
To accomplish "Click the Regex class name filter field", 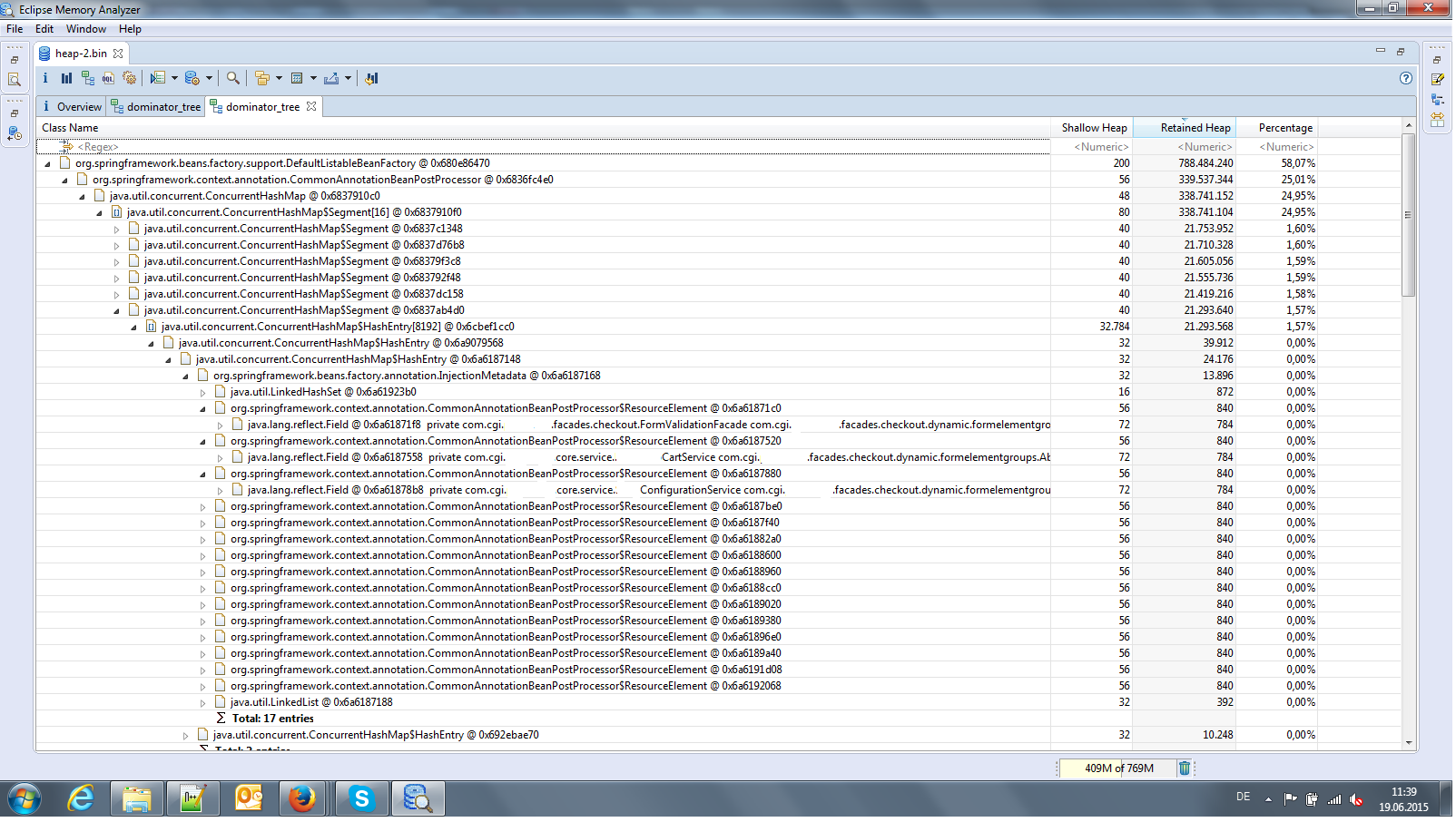I will (543, 147).
